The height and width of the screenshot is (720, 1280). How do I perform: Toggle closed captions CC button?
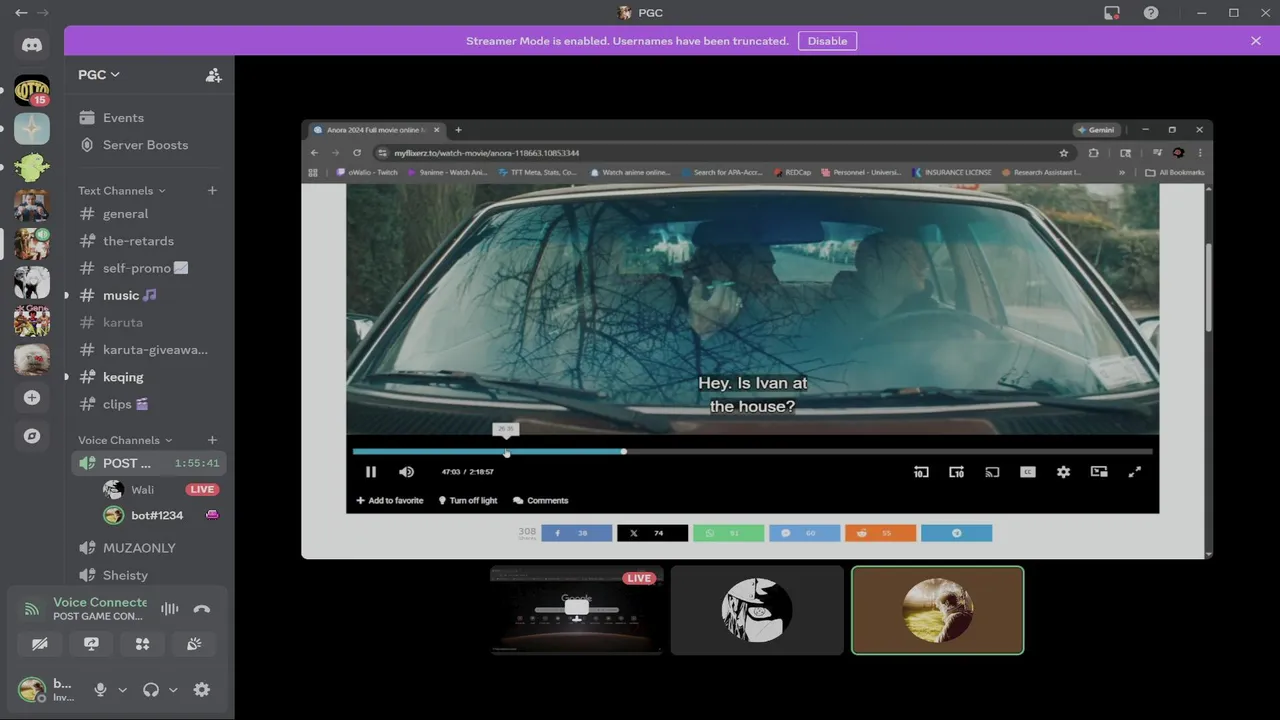pos(1027,472)
